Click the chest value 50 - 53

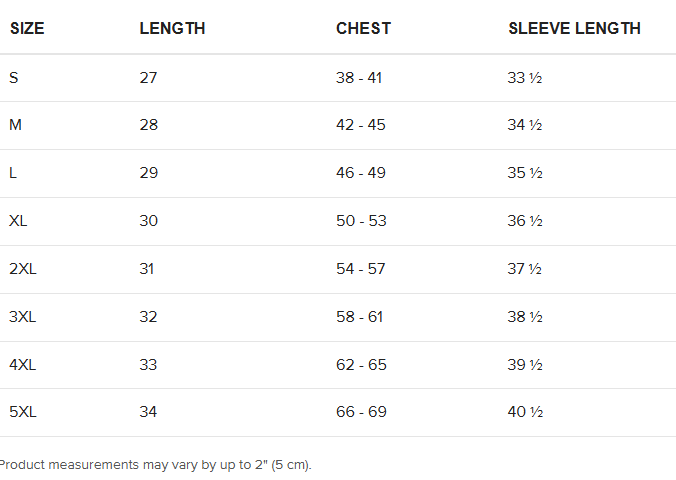point(361,221)
